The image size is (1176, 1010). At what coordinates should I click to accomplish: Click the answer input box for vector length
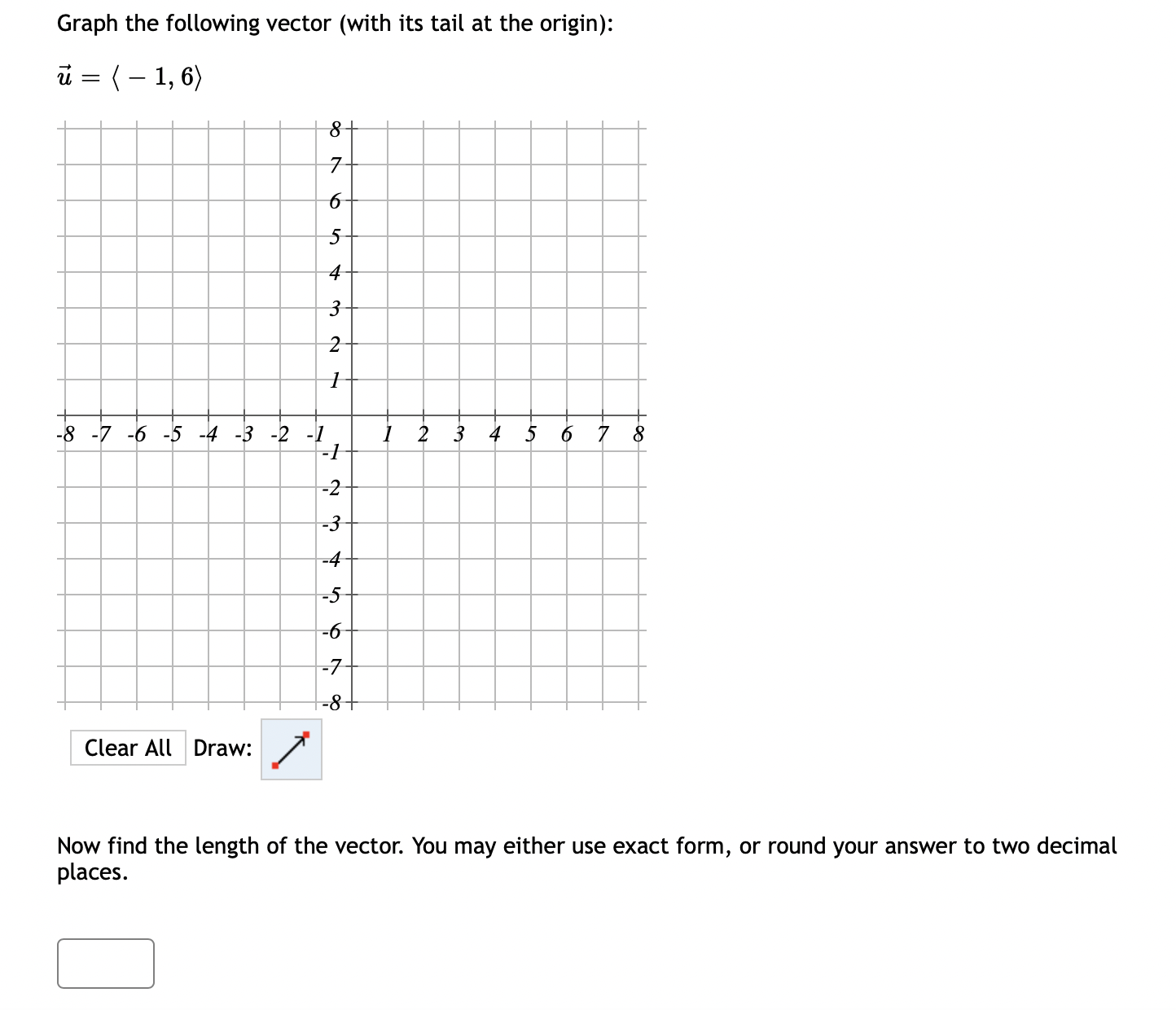tap(105, 964)
